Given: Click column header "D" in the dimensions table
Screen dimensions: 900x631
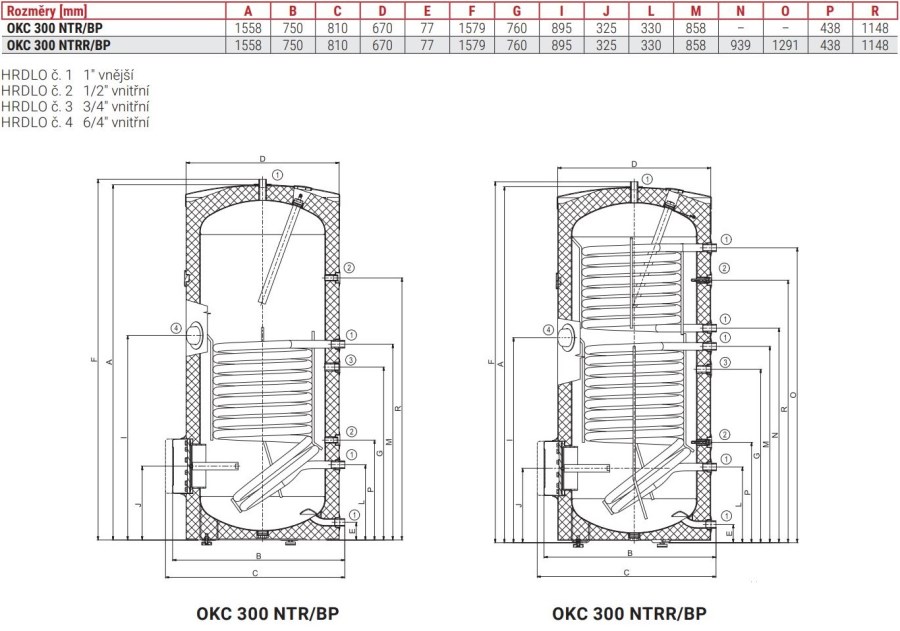Looking at the screenshot, I should click(x=382, y=11).
